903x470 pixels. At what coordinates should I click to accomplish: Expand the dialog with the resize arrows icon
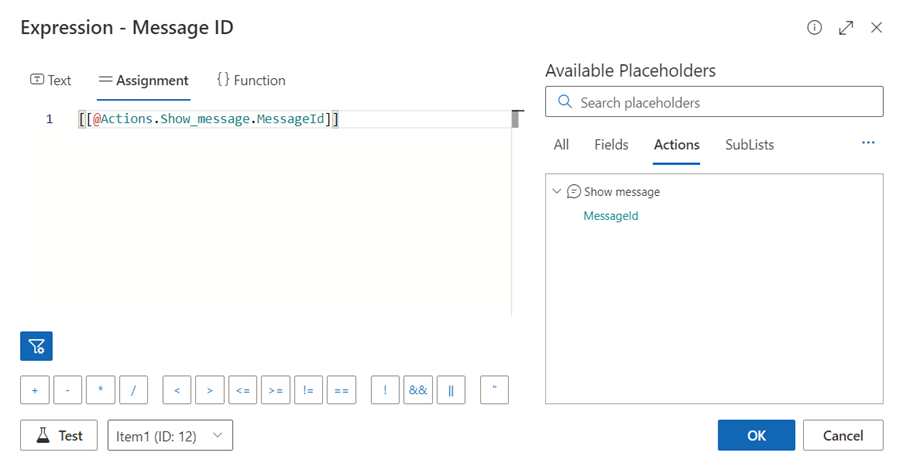point(846,28)
